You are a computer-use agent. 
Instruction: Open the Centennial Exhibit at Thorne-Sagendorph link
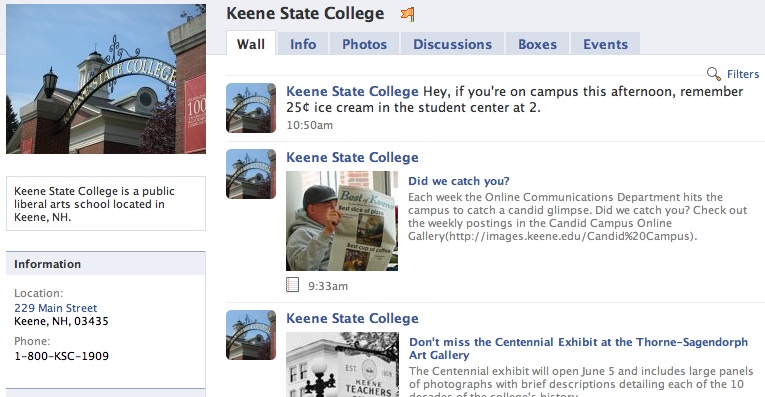pos(578,348)
